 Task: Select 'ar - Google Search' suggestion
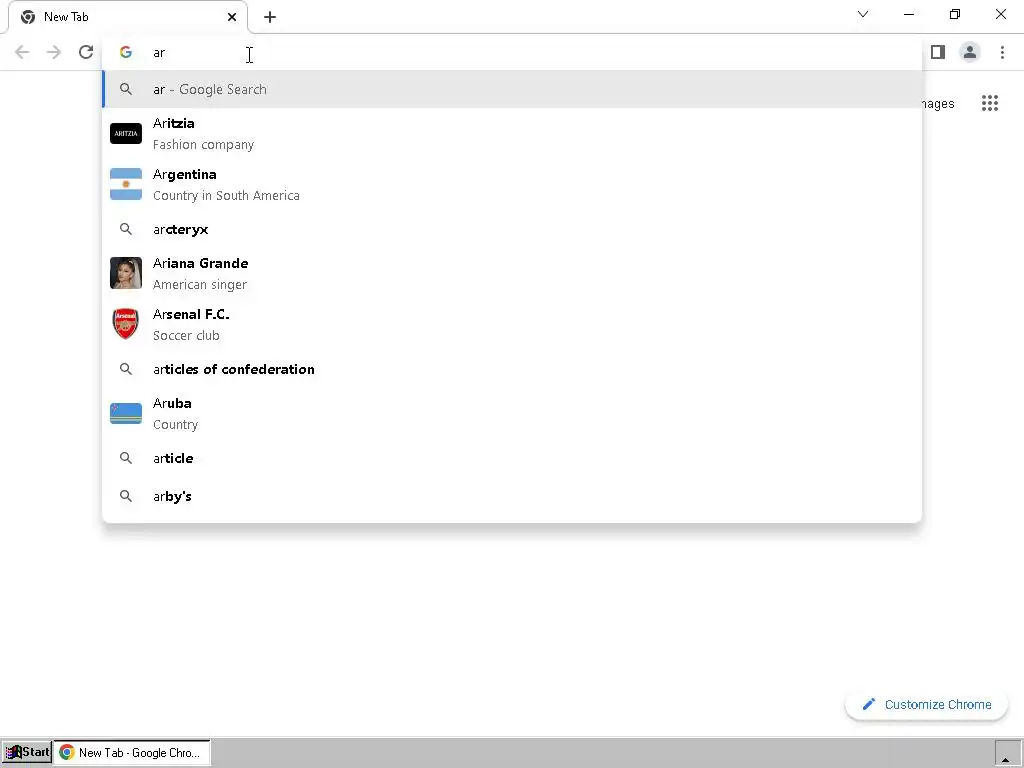[x=512, y=89]
